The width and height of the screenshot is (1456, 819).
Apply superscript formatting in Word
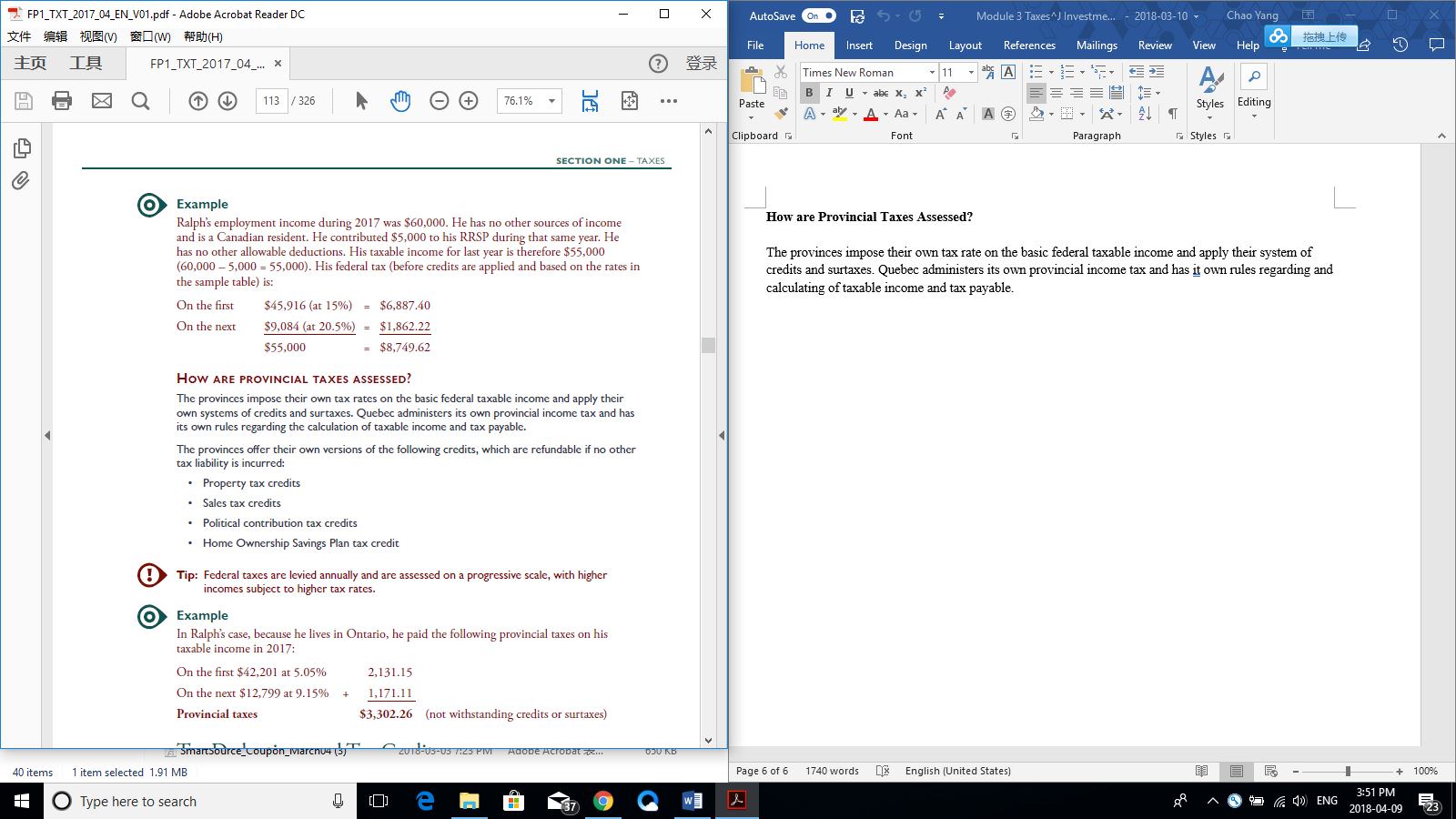[921, 93]
